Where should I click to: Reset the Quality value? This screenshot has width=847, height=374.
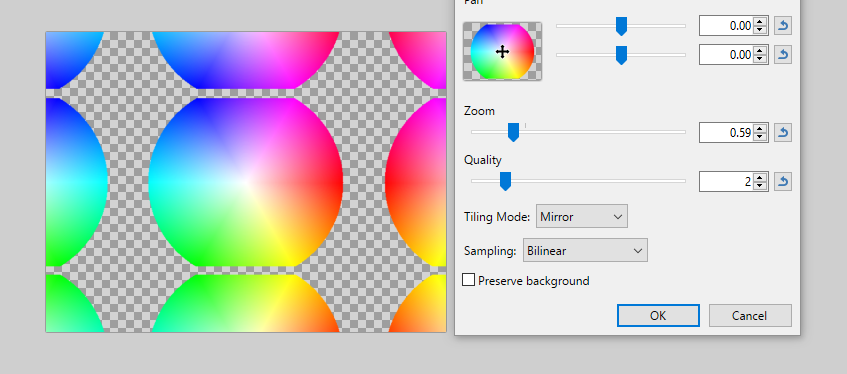pos(783,182)
